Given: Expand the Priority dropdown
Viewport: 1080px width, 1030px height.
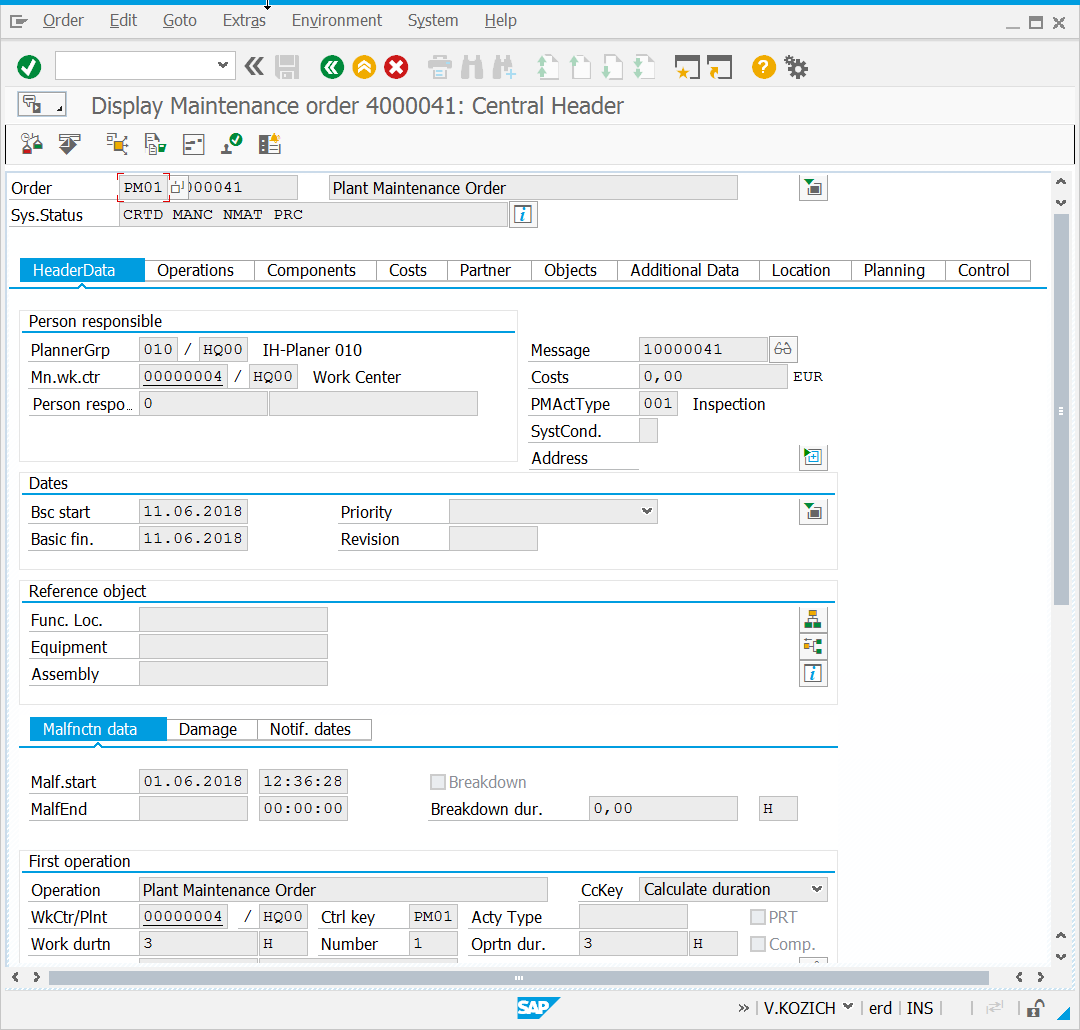Looking at the screenshot, I should tap(647, 511).
